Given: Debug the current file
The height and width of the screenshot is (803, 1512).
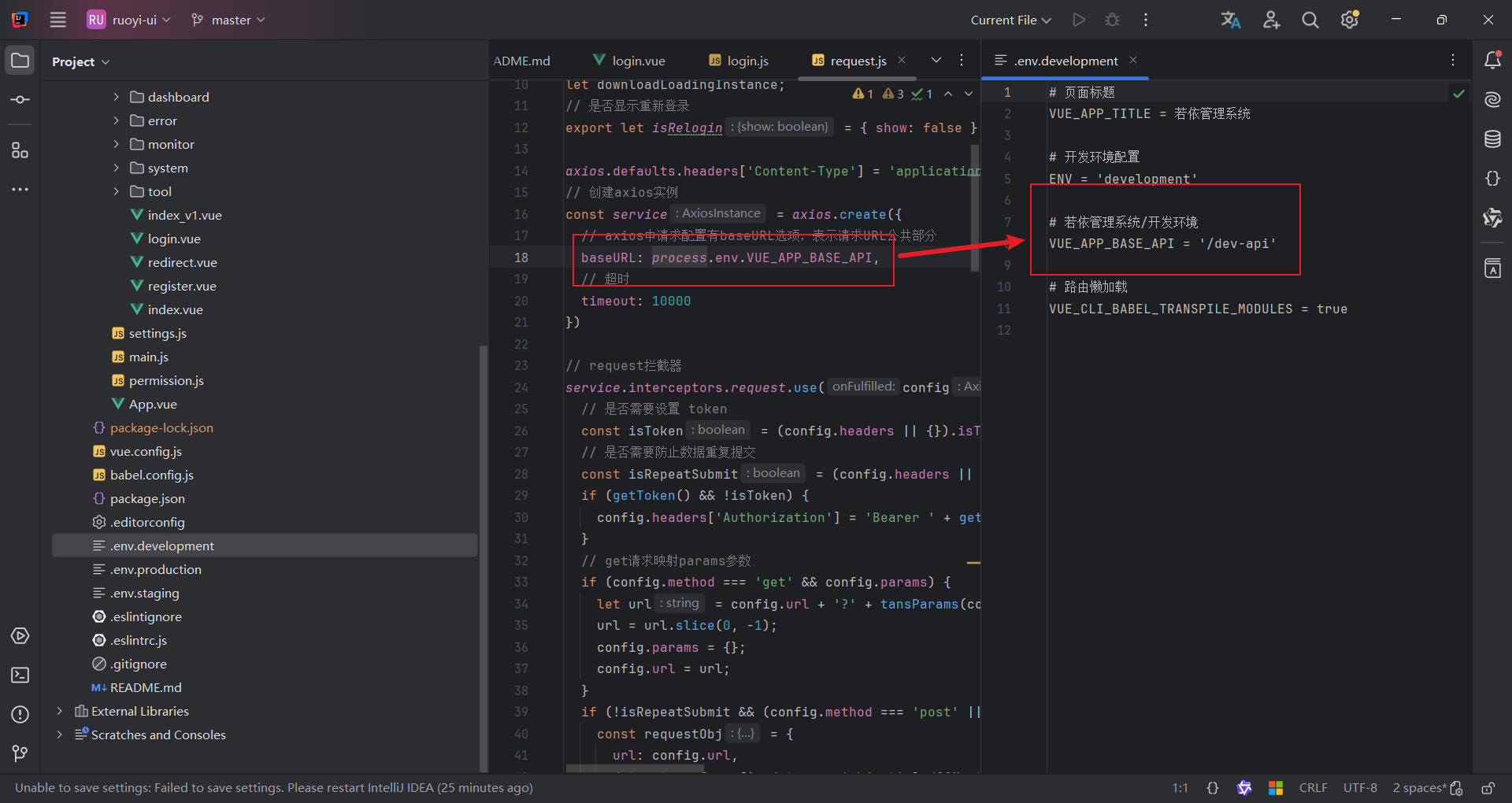Looking at the screenshot, I should pos(1112,20).
